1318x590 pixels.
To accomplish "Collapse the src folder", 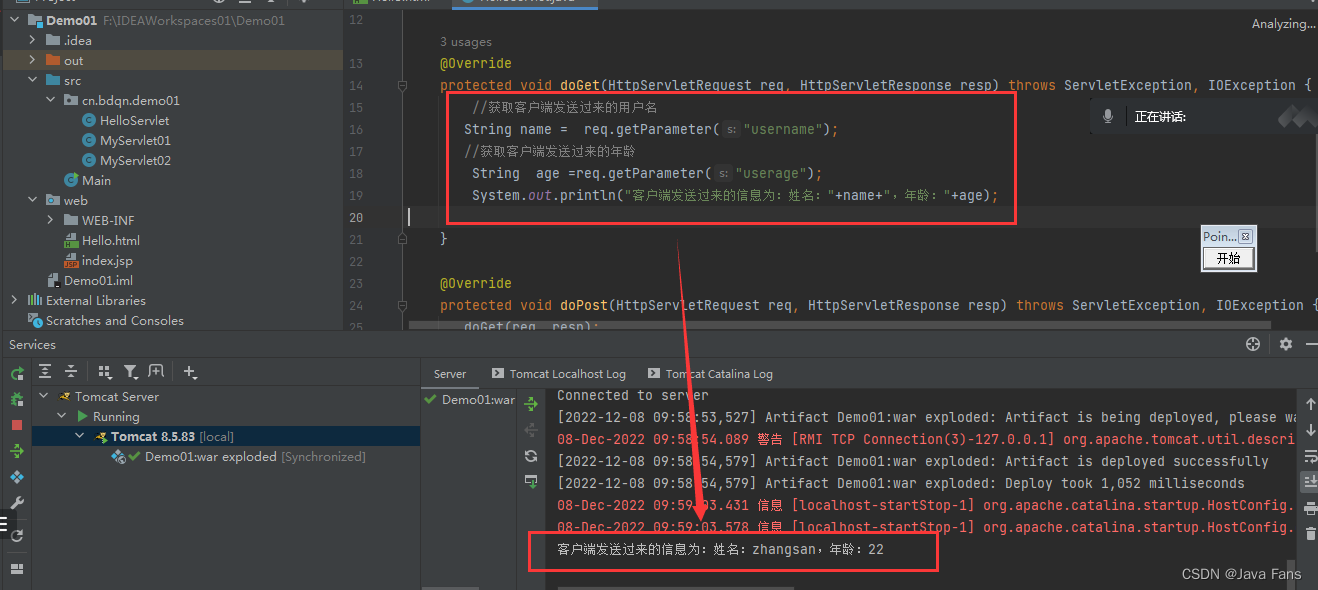I will (32, 81).
